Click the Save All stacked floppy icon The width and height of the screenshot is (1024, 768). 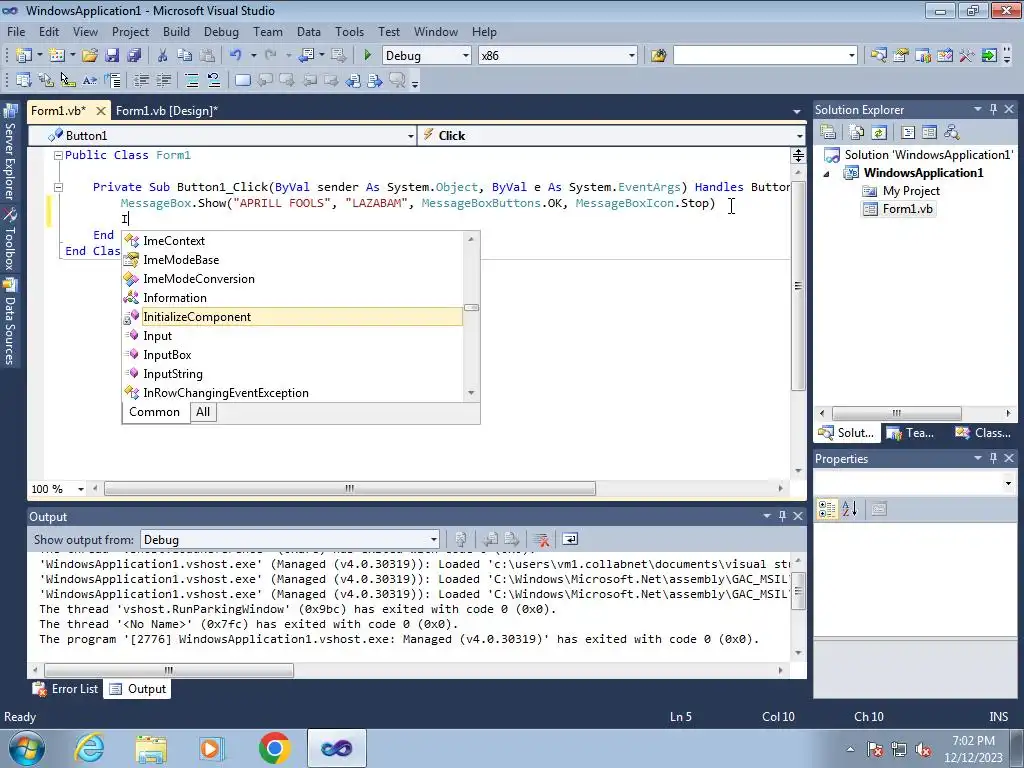134,56
